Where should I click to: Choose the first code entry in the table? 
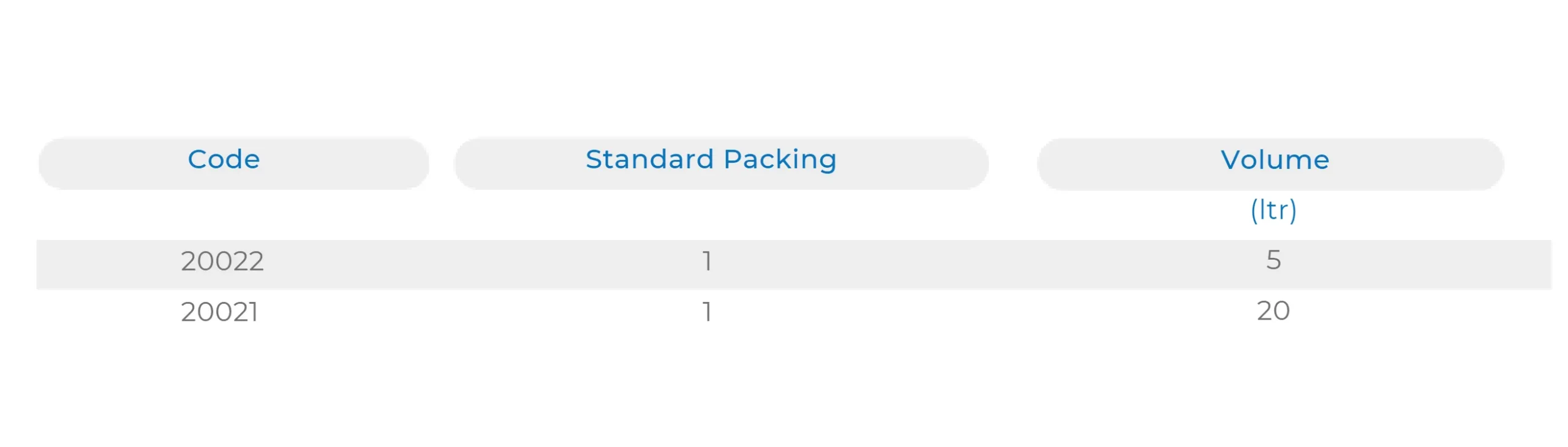click(222, 261)
